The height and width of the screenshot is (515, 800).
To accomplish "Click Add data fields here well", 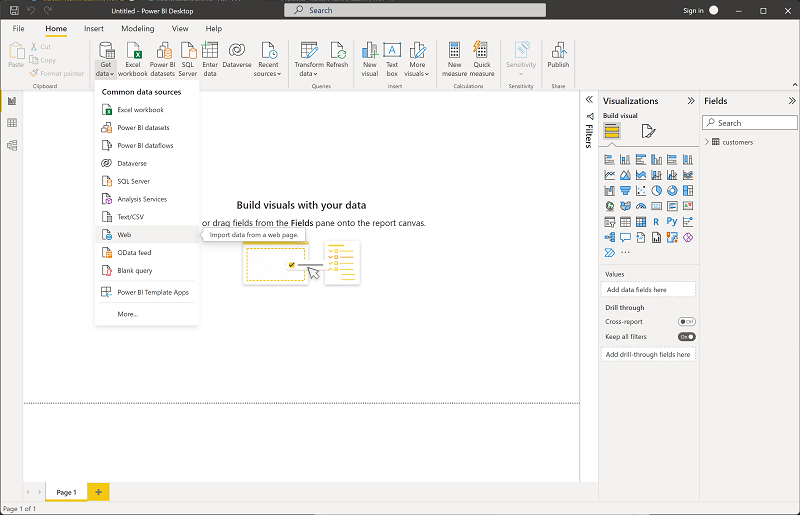I will tap(648, 289).
